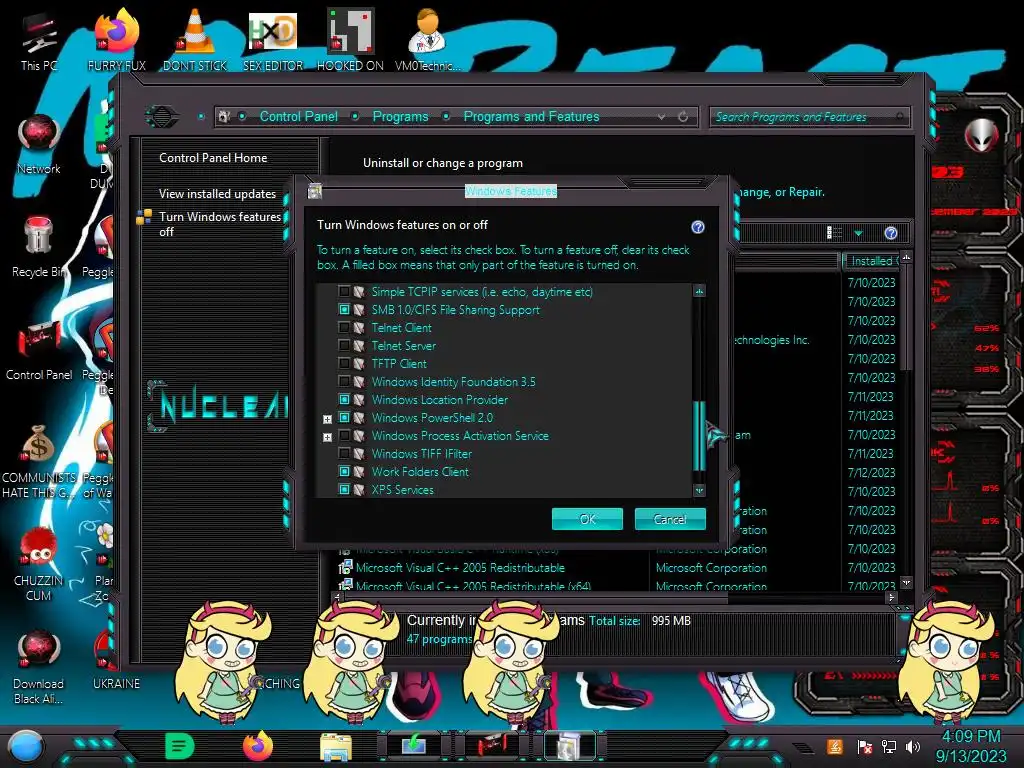The width and height of the screenshot is (1024, 768).
Task: Open Control Panel Home link
Action: pos(213,157)
